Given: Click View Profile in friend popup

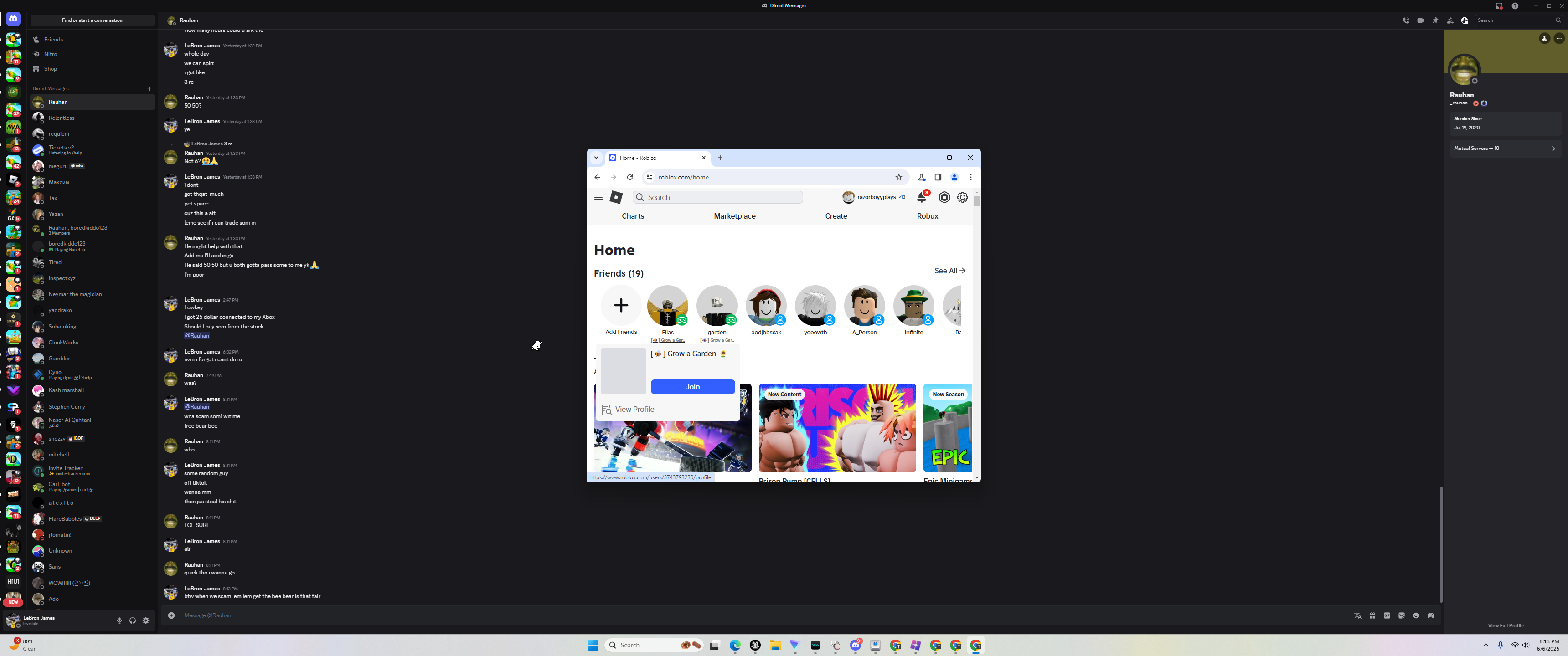Looking at the screenshot, I should coord(668,410).
